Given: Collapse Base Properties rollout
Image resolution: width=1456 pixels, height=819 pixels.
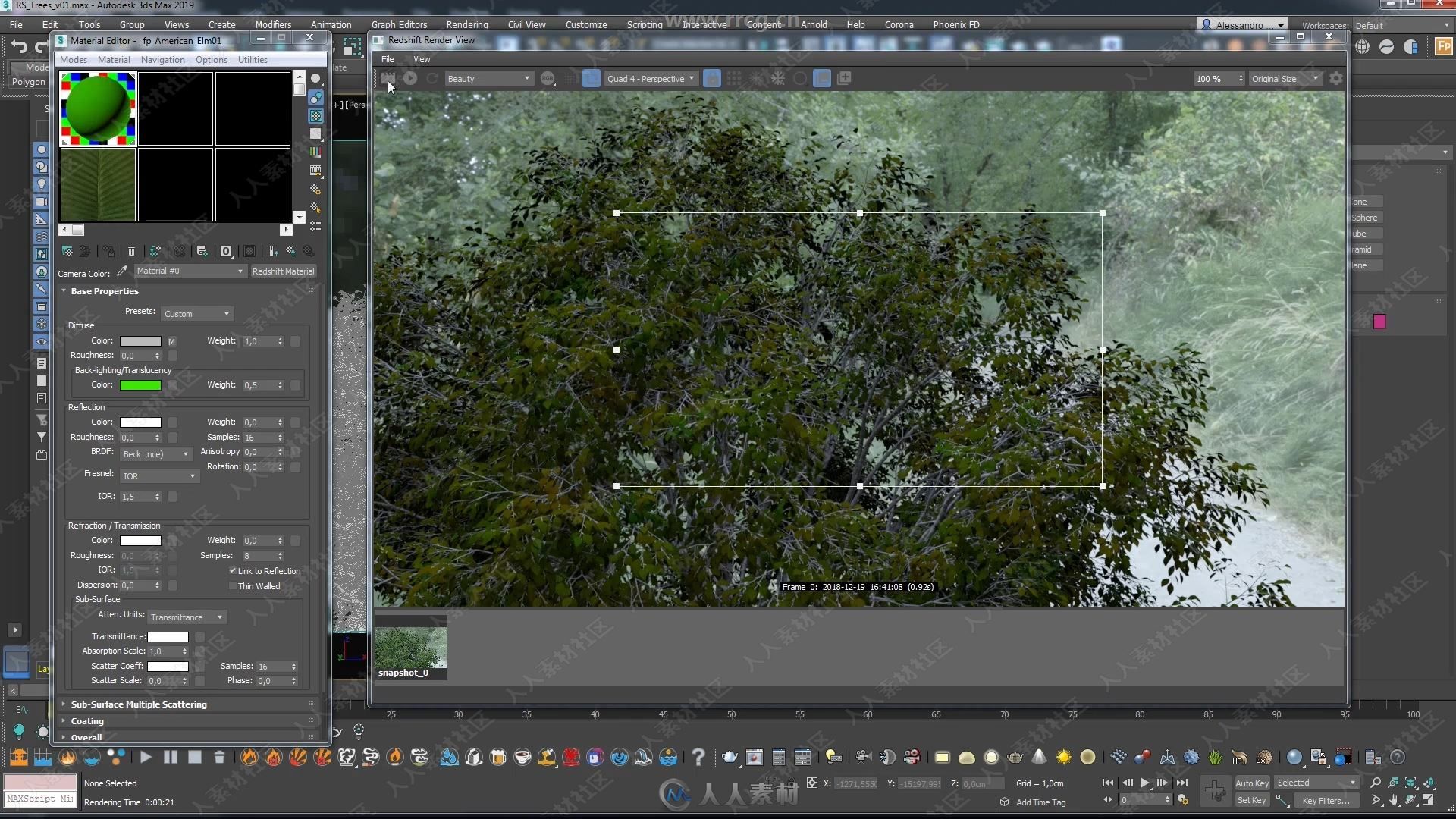Looking at the screenshot, I should [105, 291].
